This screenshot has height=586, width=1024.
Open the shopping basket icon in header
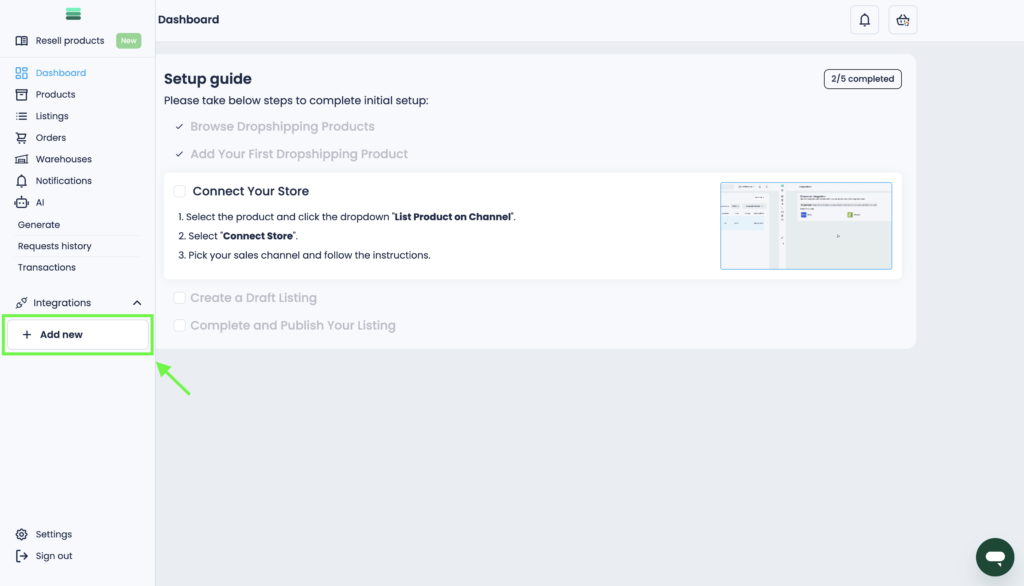pos(903,20)
